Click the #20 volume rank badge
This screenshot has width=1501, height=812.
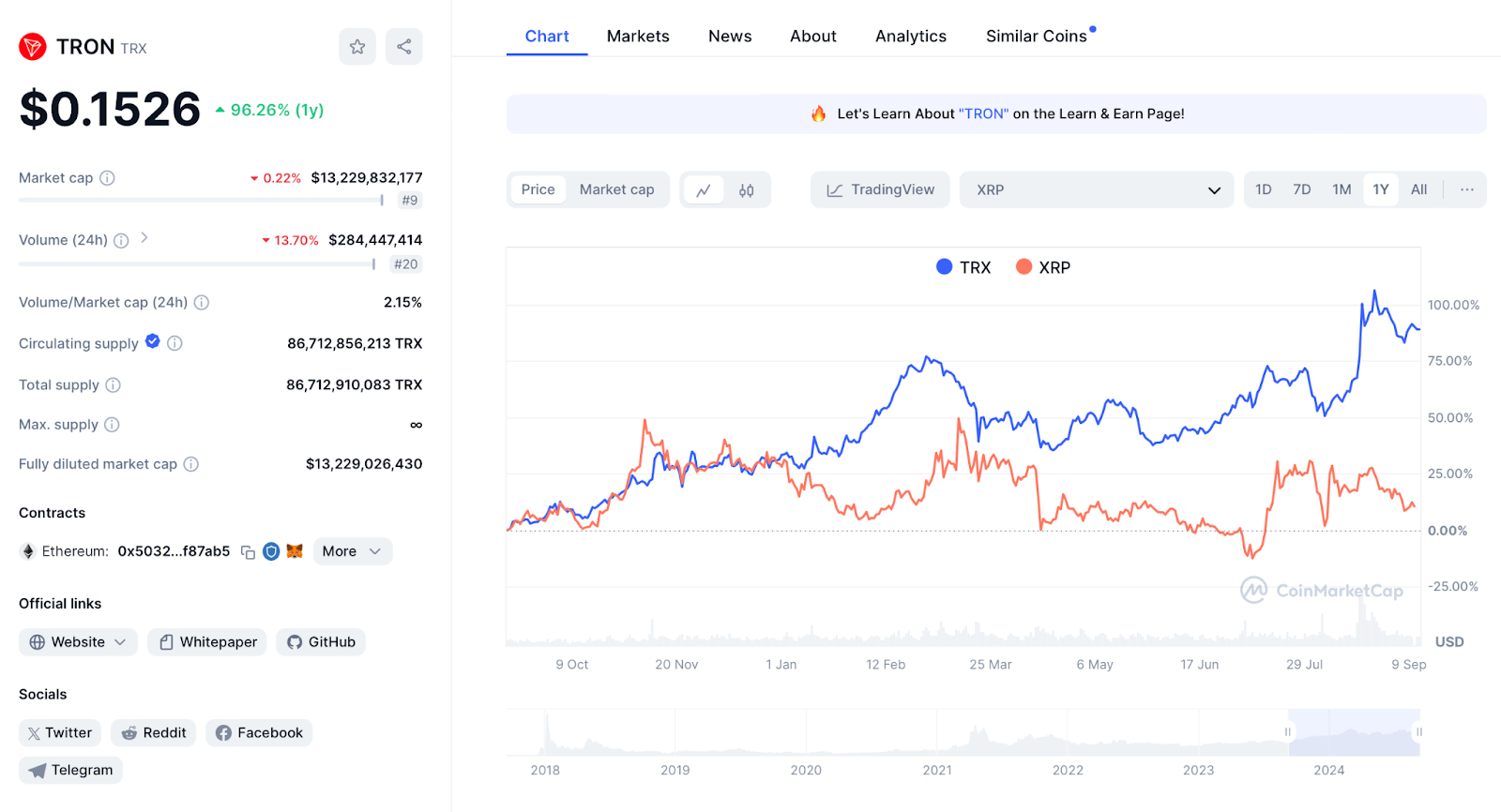click(x=406, y=264)
